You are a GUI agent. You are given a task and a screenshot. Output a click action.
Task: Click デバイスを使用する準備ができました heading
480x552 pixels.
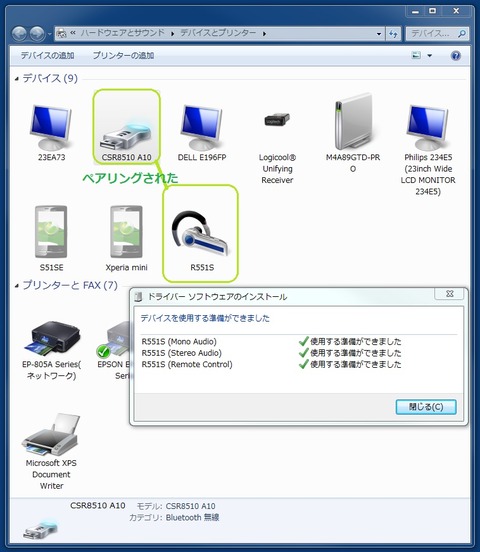pyautogui.click(x=205, y=318)
